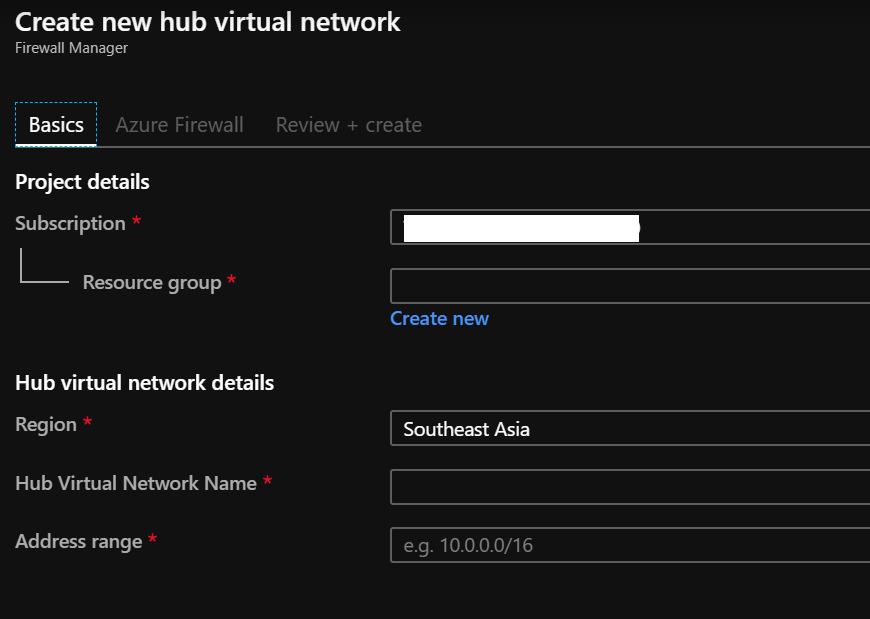Go to the Review + create tab
Screen dimensions: 870x619
click(x=348, y=125)
